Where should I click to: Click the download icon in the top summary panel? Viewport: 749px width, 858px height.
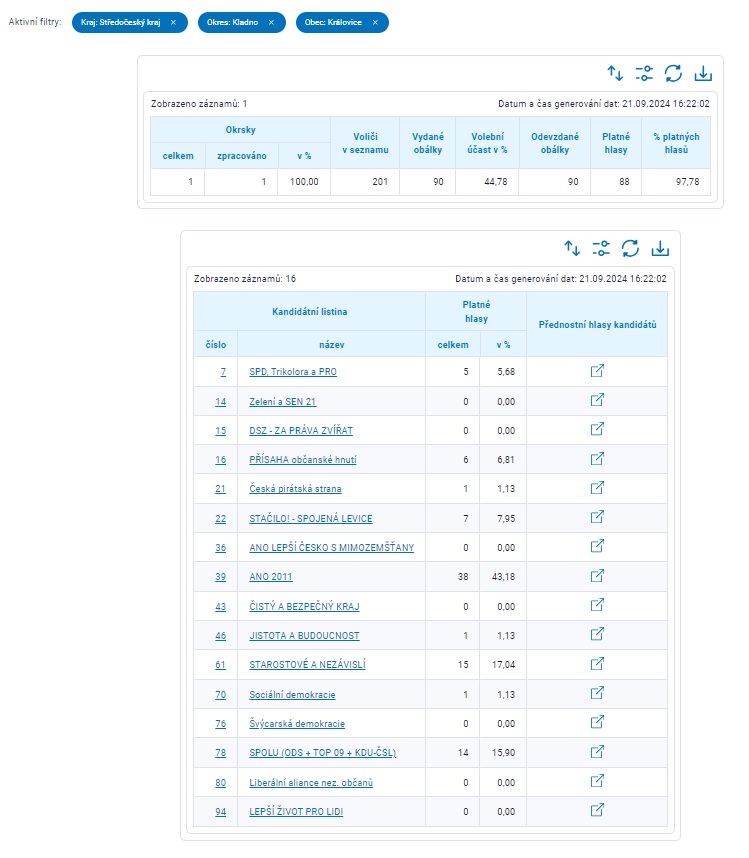(x=703, y=73)
